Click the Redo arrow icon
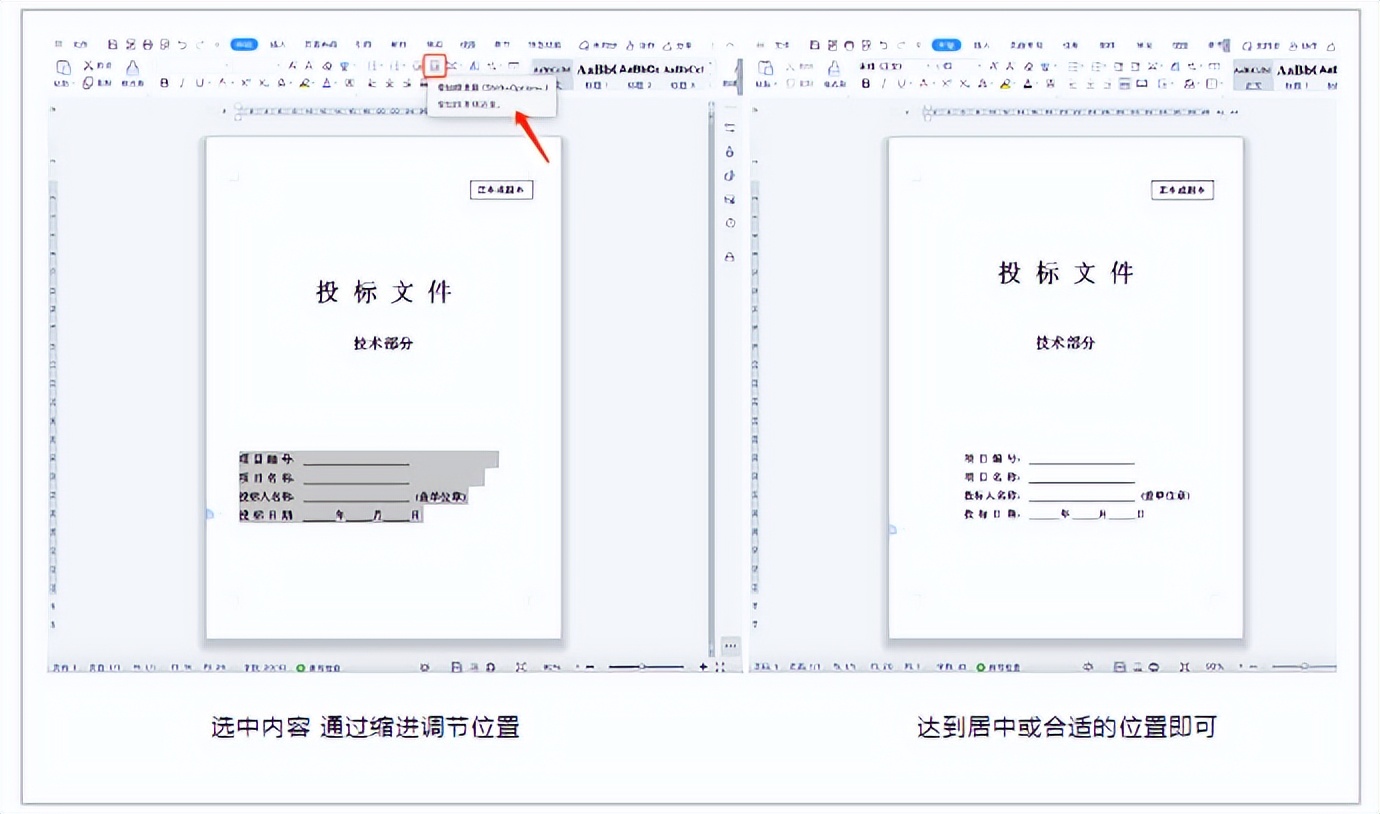Image resolution: width=1380 pixels, height=814 pixels. click(x=199, y=44)
